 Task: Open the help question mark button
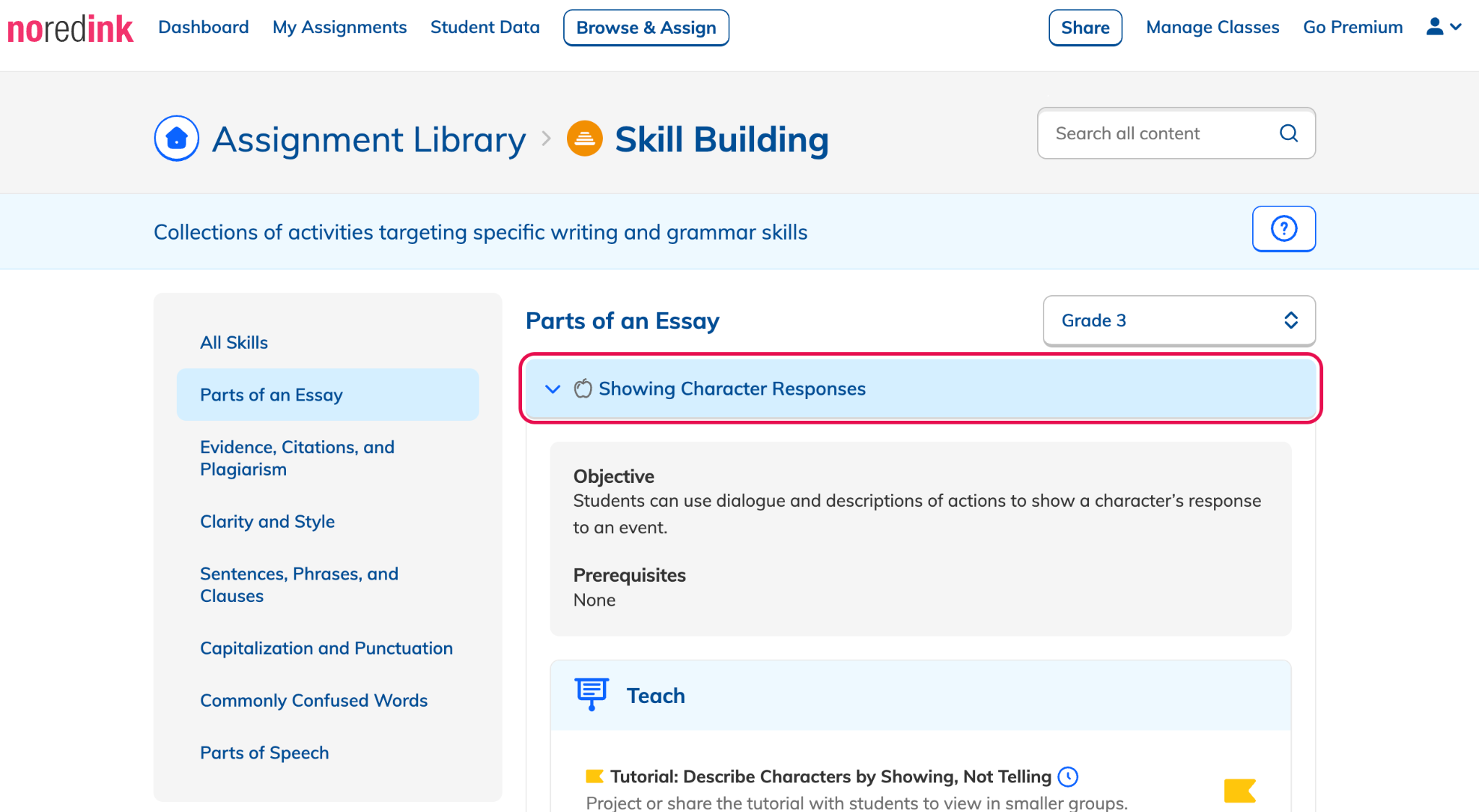point(1284,229)
